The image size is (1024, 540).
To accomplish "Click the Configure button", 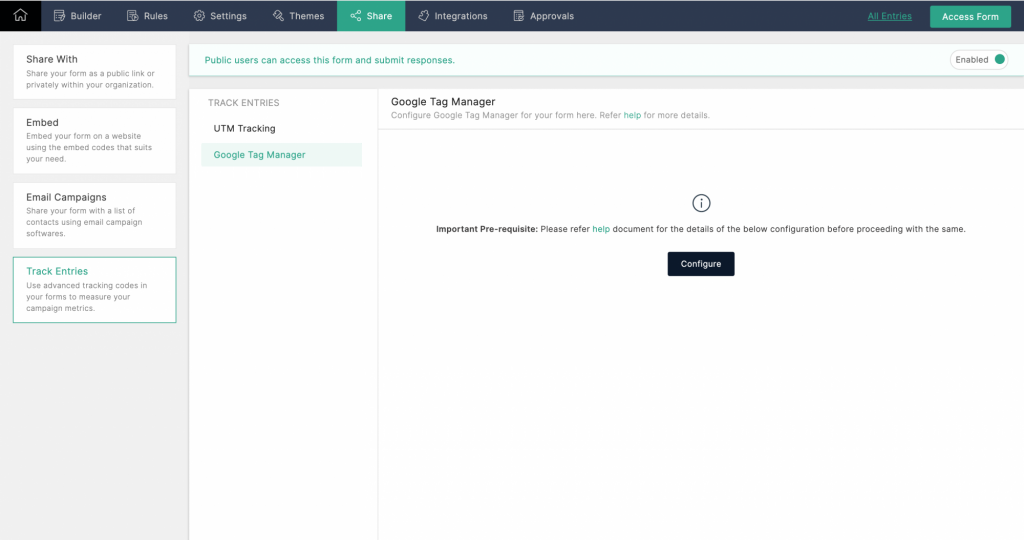I will (701, 264).
